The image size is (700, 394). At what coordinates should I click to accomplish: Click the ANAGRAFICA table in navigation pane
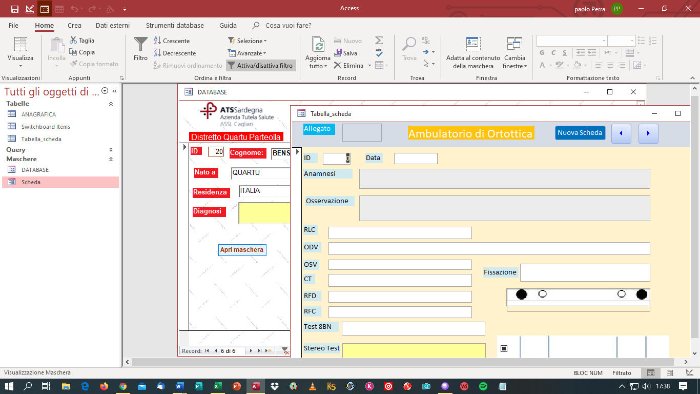[x=38, y=114]
